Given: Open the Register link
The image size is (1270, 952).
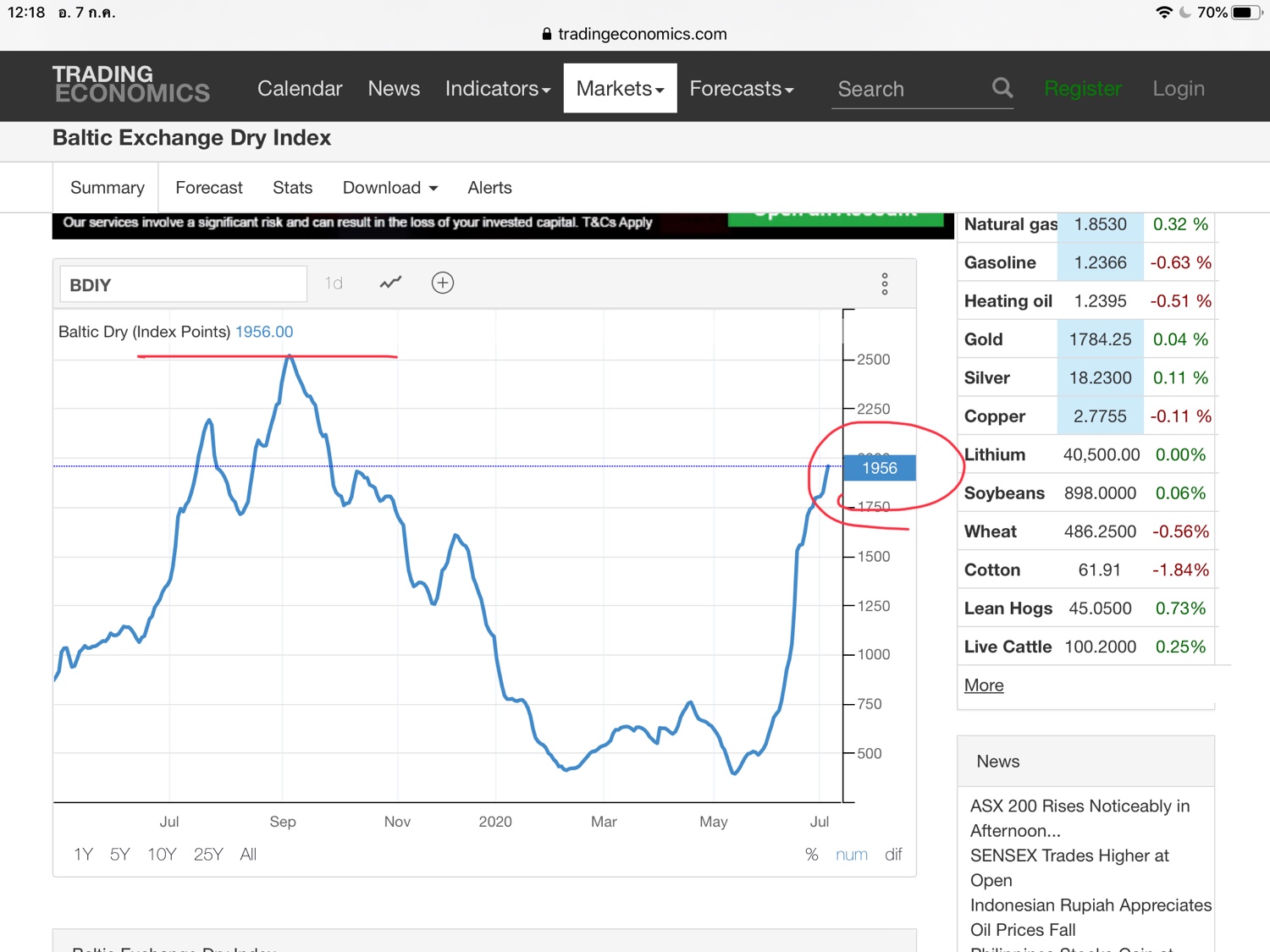Looking at the screenshot, I should (1082, 89).
